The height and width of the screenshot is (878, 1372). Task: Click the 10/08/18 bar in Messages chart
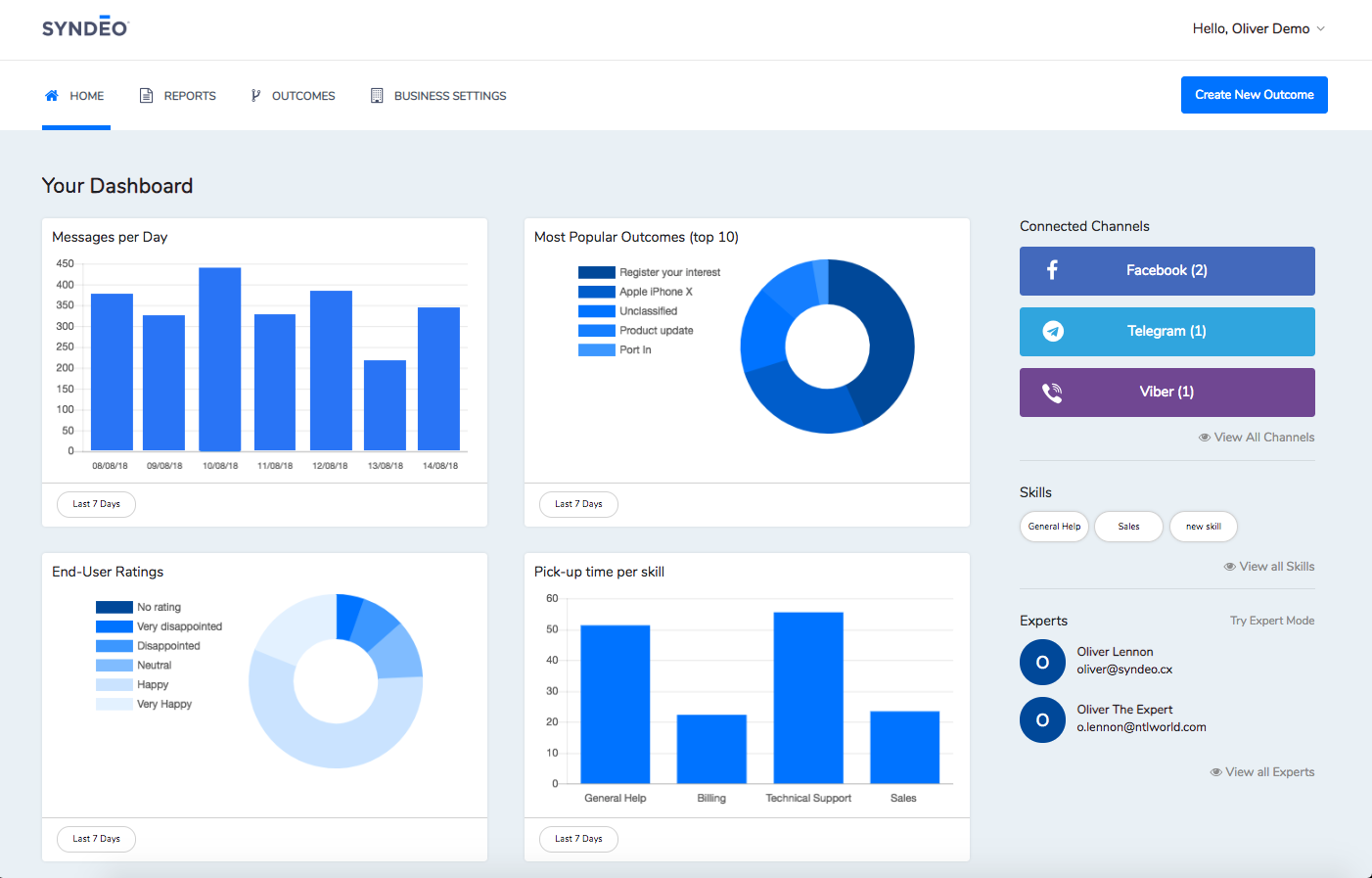coord(220,359)
